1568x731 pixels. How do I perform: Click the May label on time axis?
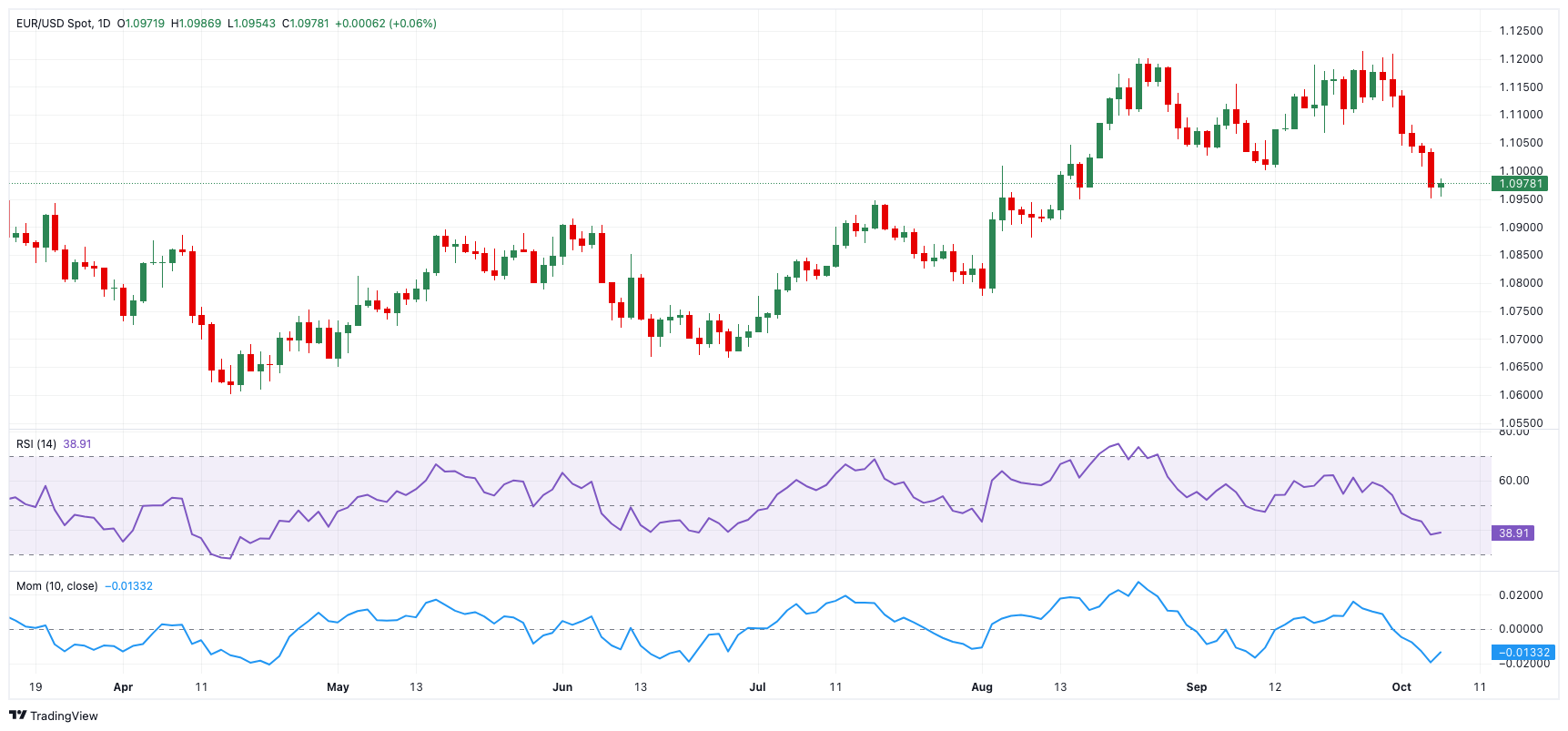pos(338,687)
